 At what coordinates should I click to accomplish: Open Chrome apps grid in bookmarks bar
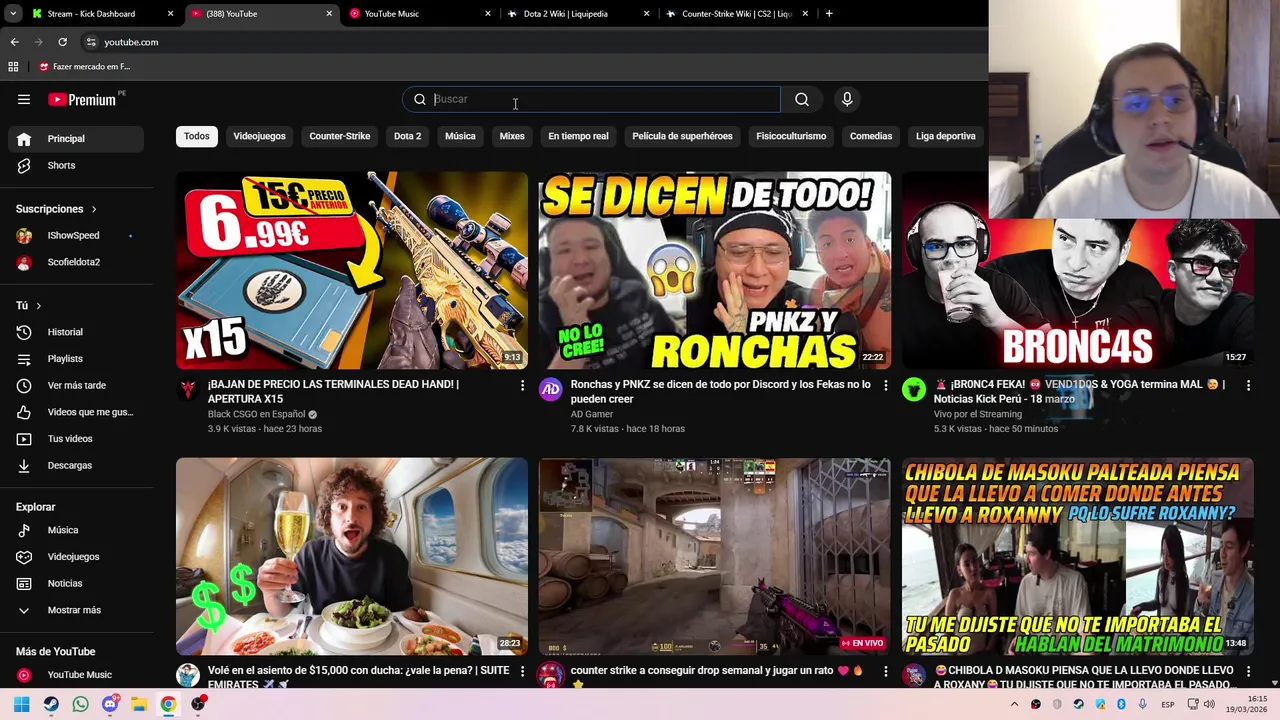[13, 67]
